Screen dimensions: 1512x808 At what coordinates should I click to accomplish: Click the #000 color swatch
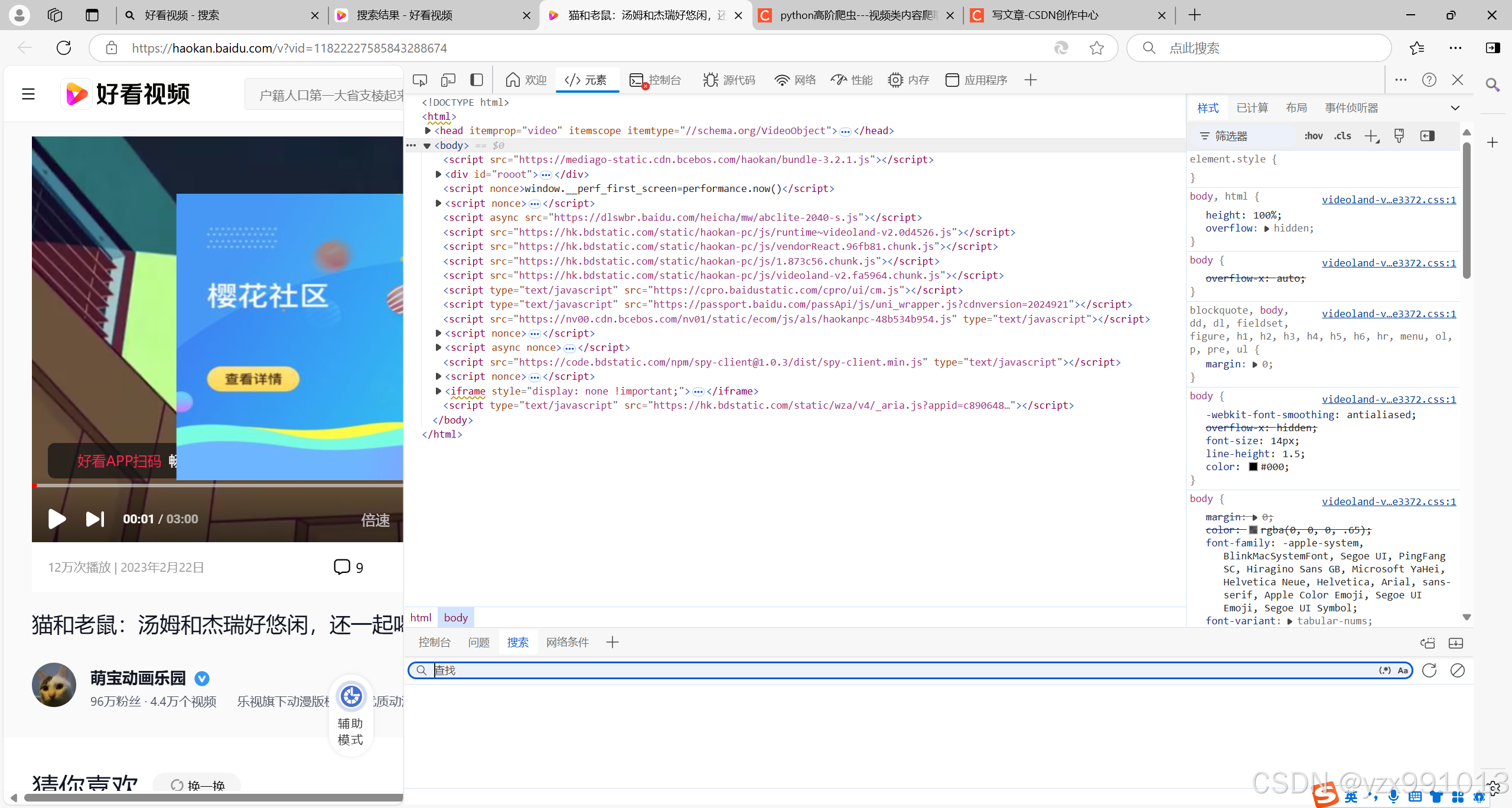click(1253, 467)
